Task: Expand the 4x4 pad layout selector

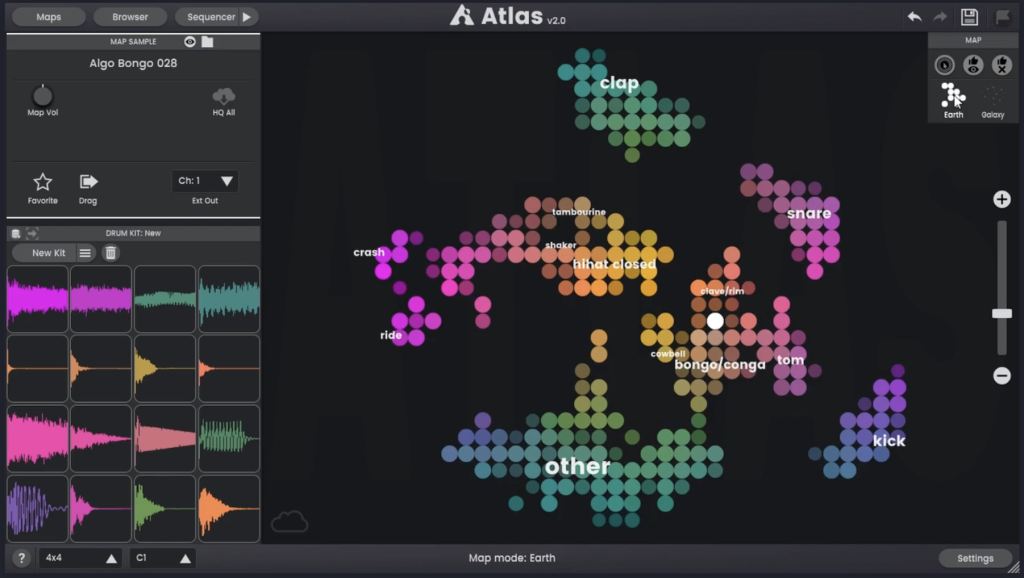Action: (x=78, y=558)
